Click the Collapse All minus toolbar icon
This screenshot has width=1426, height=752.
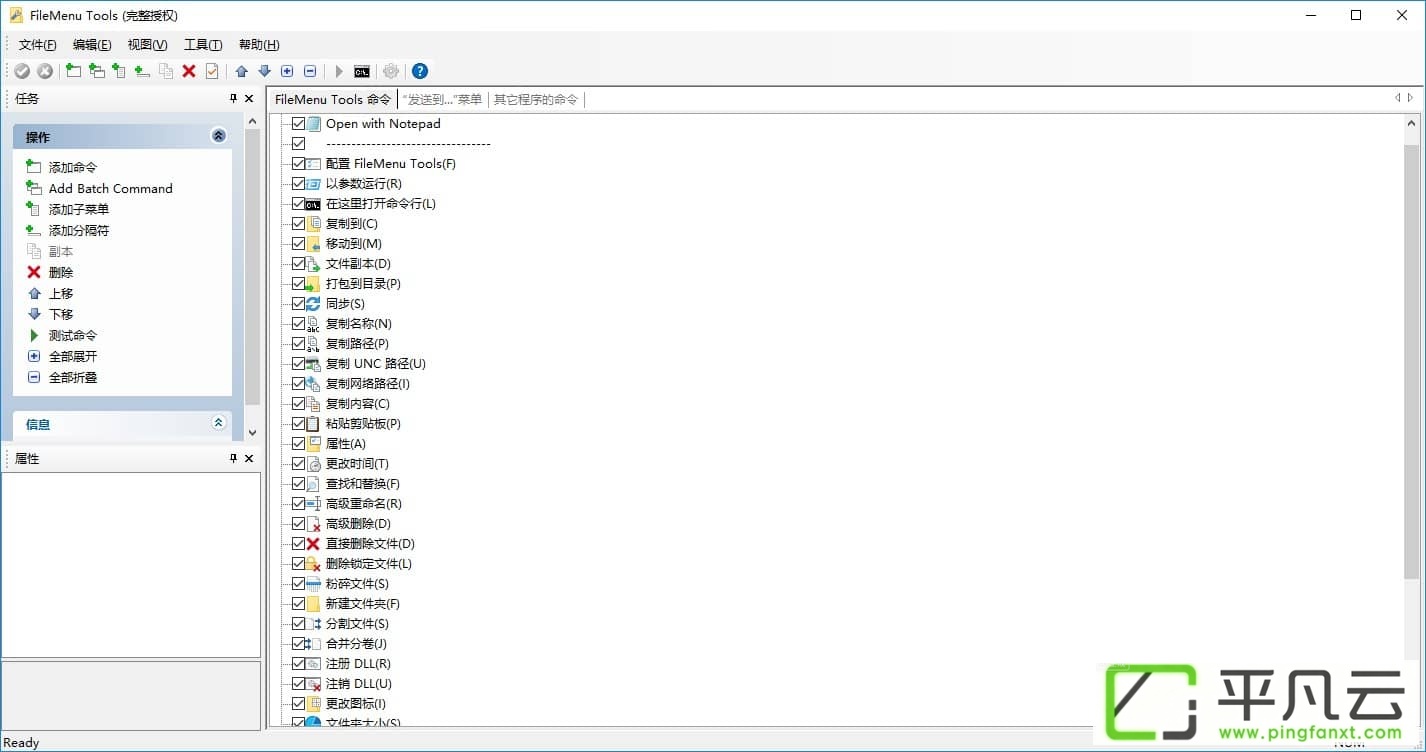(x=310, y=71)
